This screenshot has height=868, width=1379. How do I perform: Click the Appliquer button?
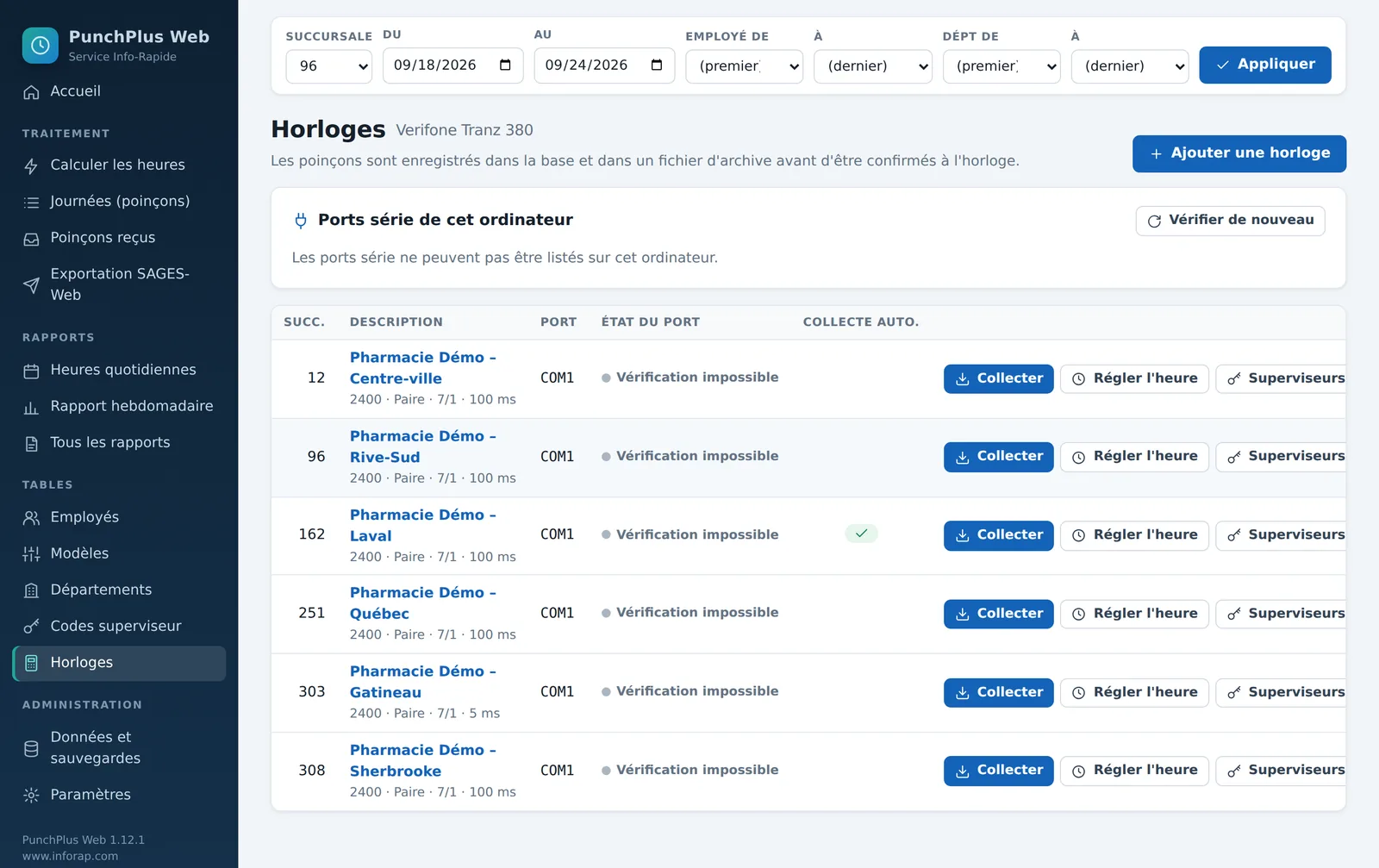point(1265,65)
